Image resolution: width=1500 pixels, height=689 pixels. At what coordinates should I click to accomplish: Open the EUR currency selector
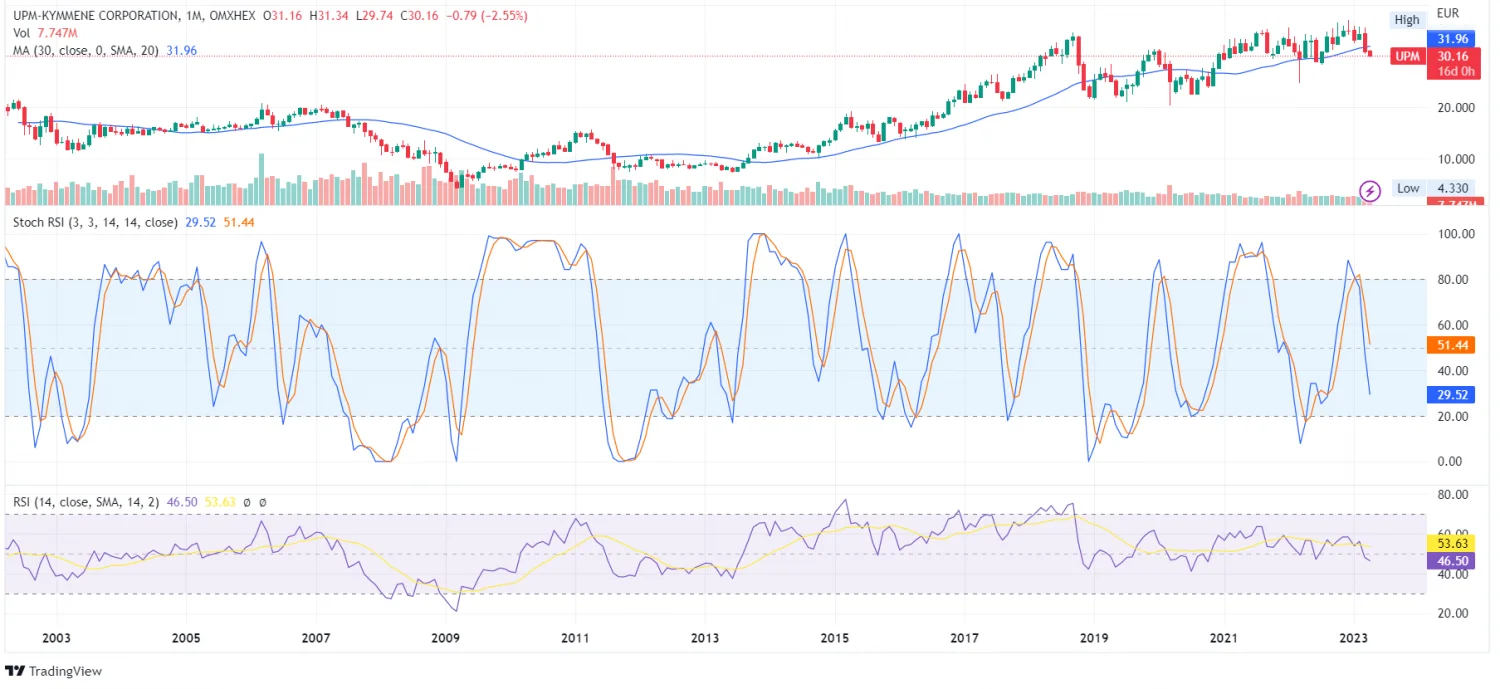pyautogui.click(x=1449, y=14)
